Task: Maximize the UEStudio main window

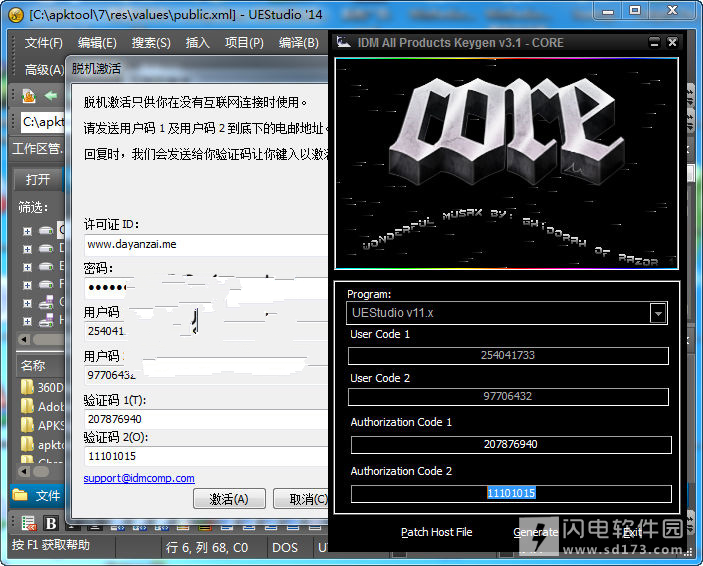Action: click(x=635, y=11)
